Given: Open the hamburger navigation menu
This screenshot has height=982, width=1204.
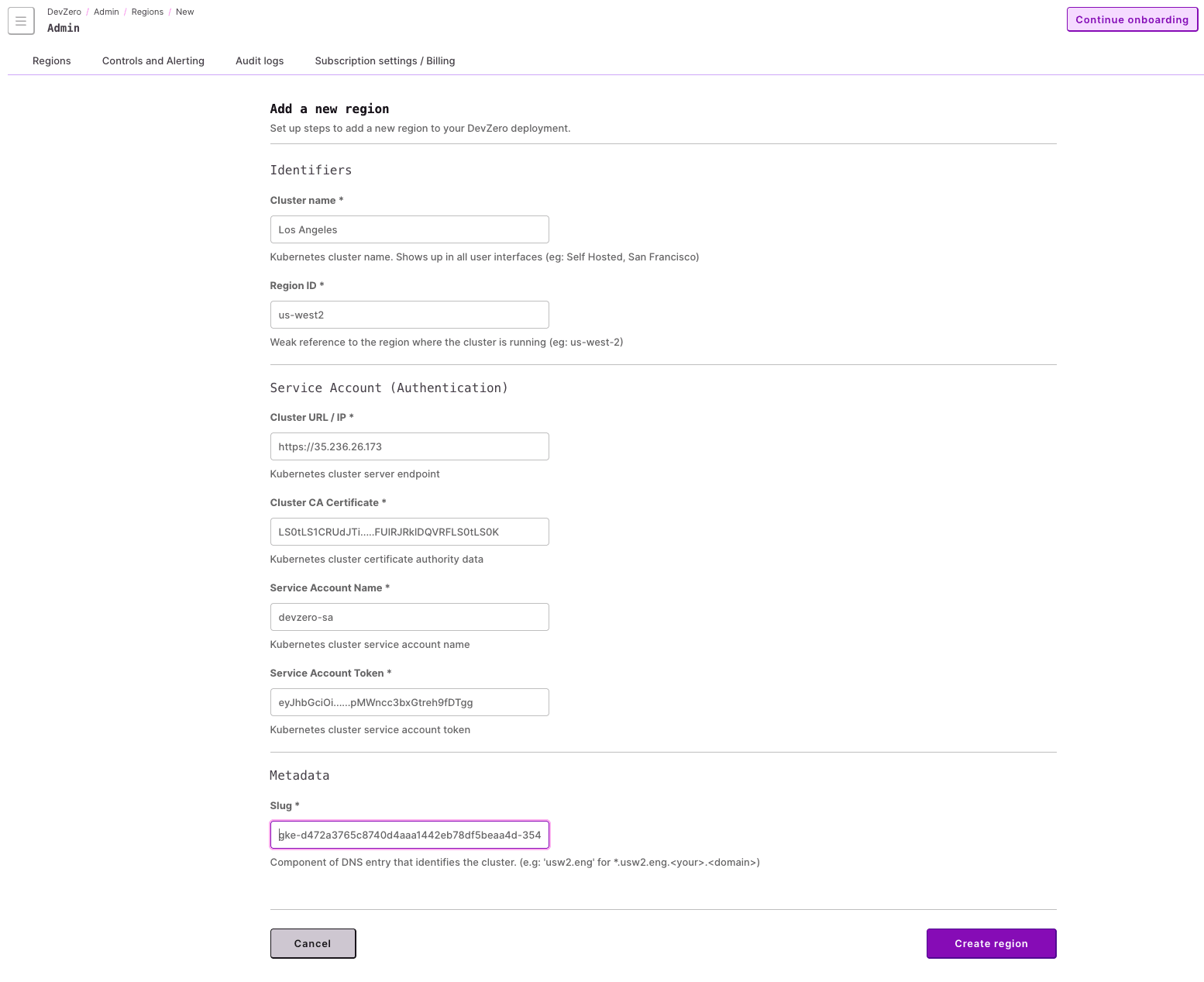Looking at the screenshot, I should [x=21, y=21].
